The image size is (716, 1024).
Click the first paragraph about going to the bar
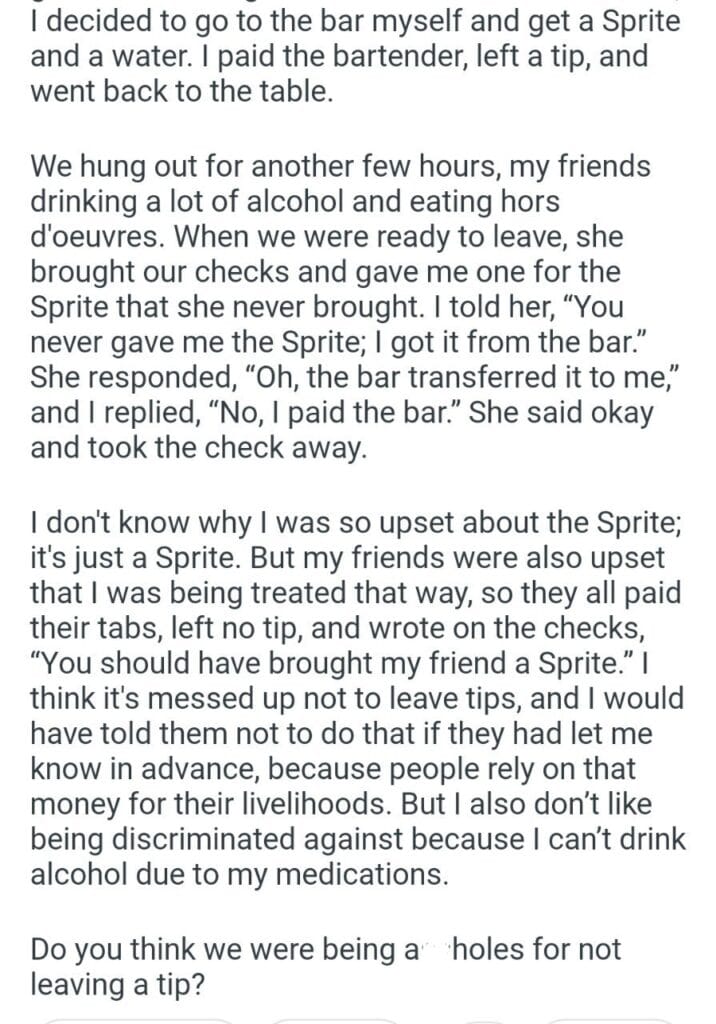[x=355, y=57]
